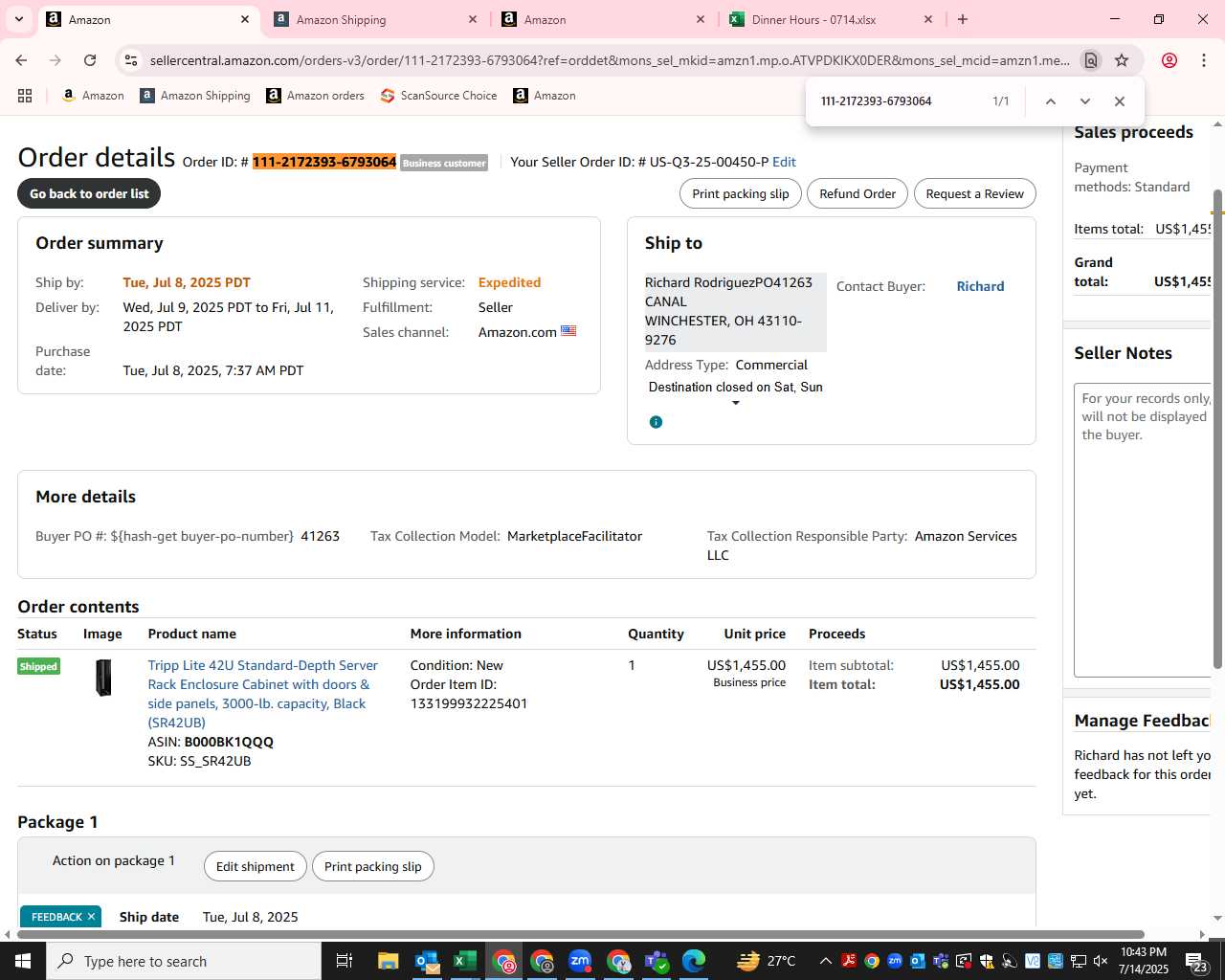Click the Windows taskbar search box
Screen dimensions: 1225x980
pos(184,961)
